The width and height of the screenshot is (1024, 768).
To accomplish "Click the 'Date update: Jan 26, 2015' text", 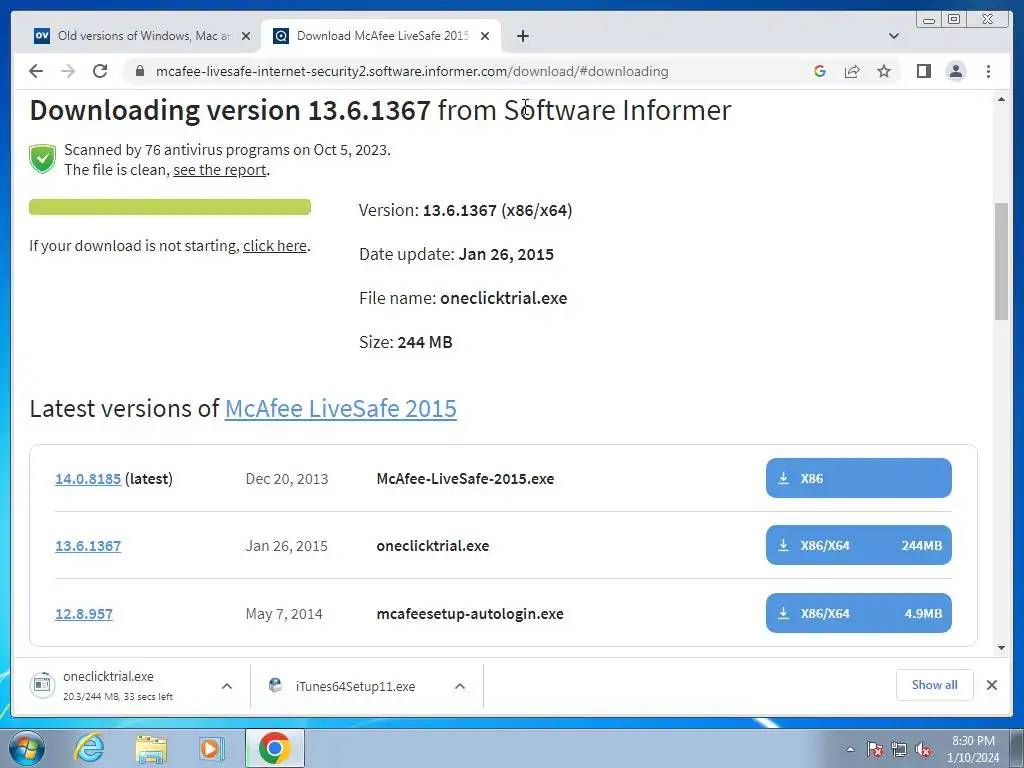I will click(456, 255).
